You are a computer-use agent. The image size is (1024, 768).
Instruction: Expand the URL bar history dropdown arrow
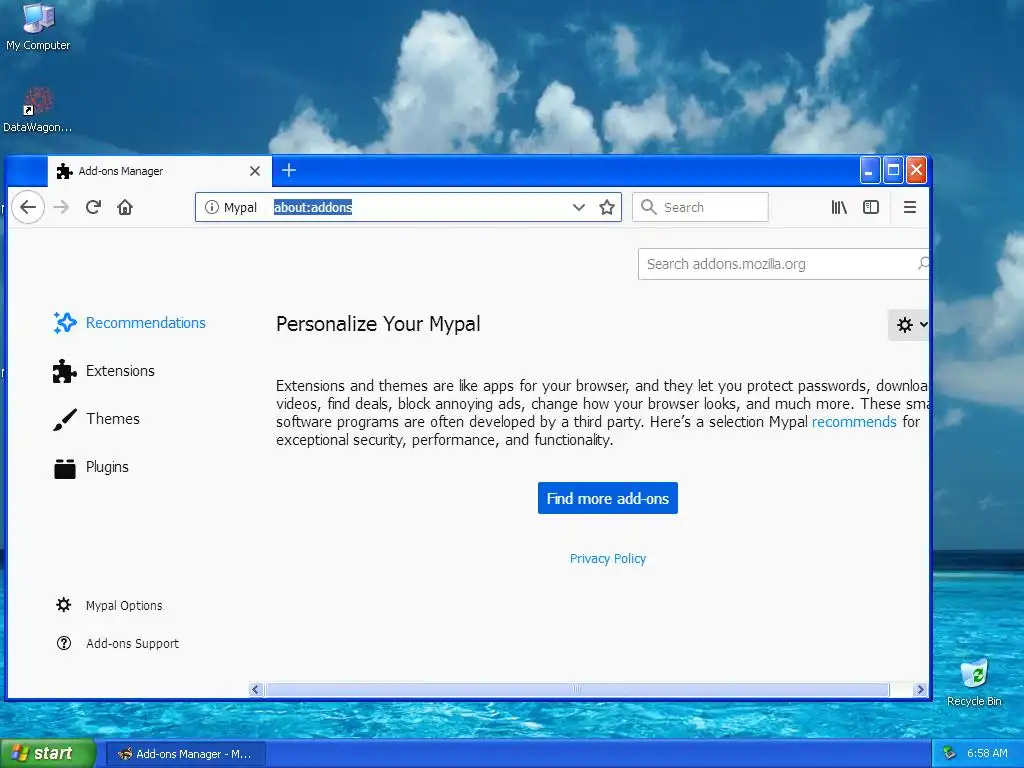tap(578, 207)
